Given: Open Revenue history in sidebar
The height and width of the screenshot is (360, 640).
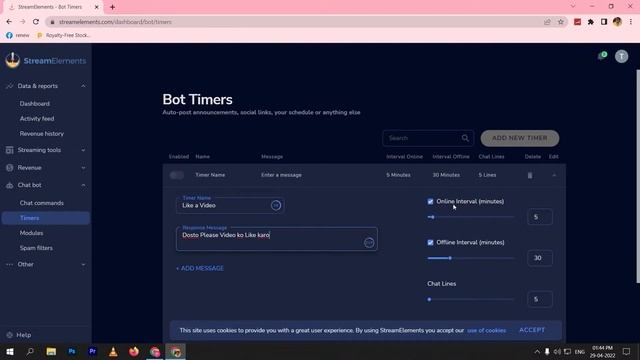Looking at the screenshot, I should pos(42,134).
